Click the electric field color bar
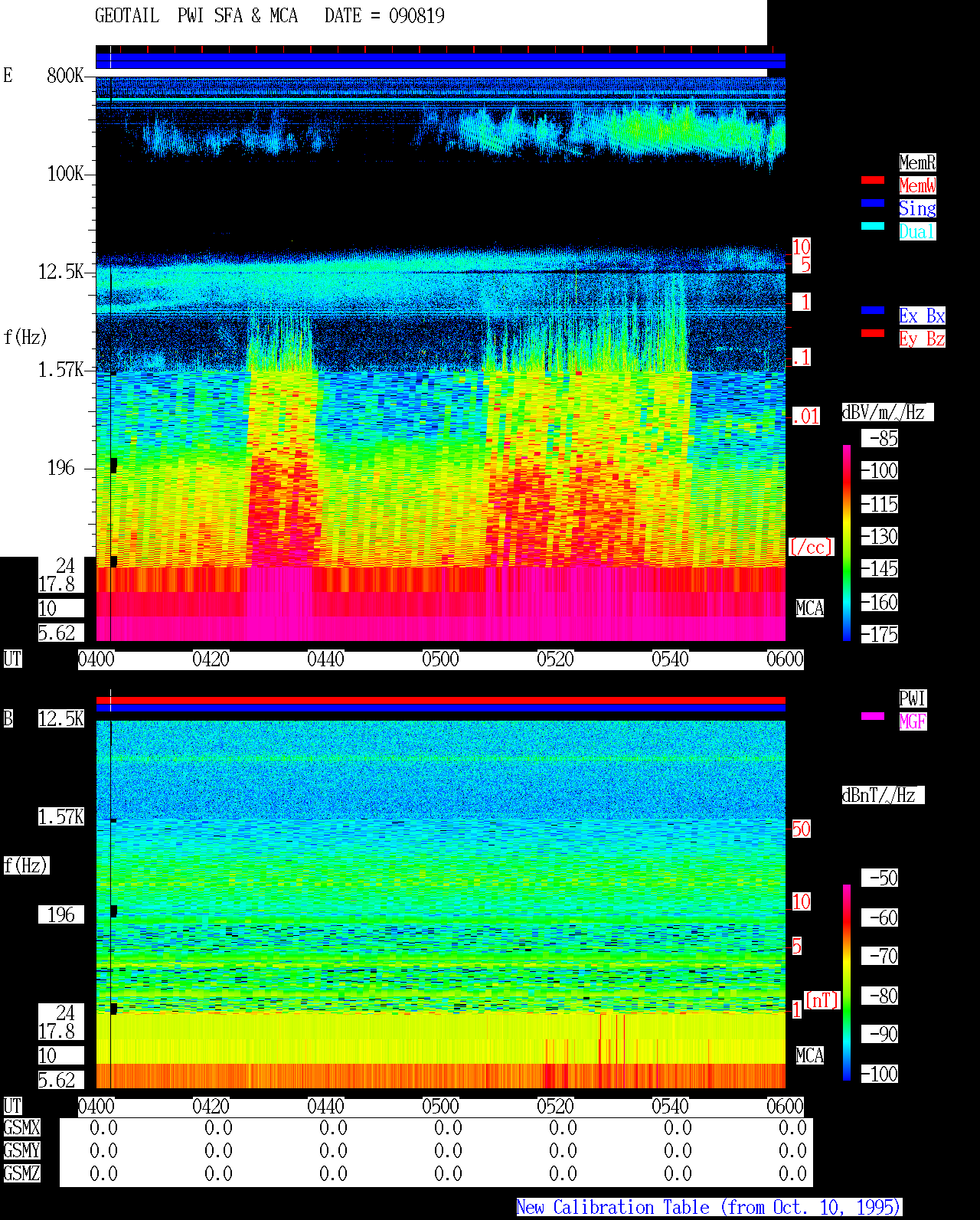The image size is (980, 1220). pyautogui.click(x=847, y=543)
